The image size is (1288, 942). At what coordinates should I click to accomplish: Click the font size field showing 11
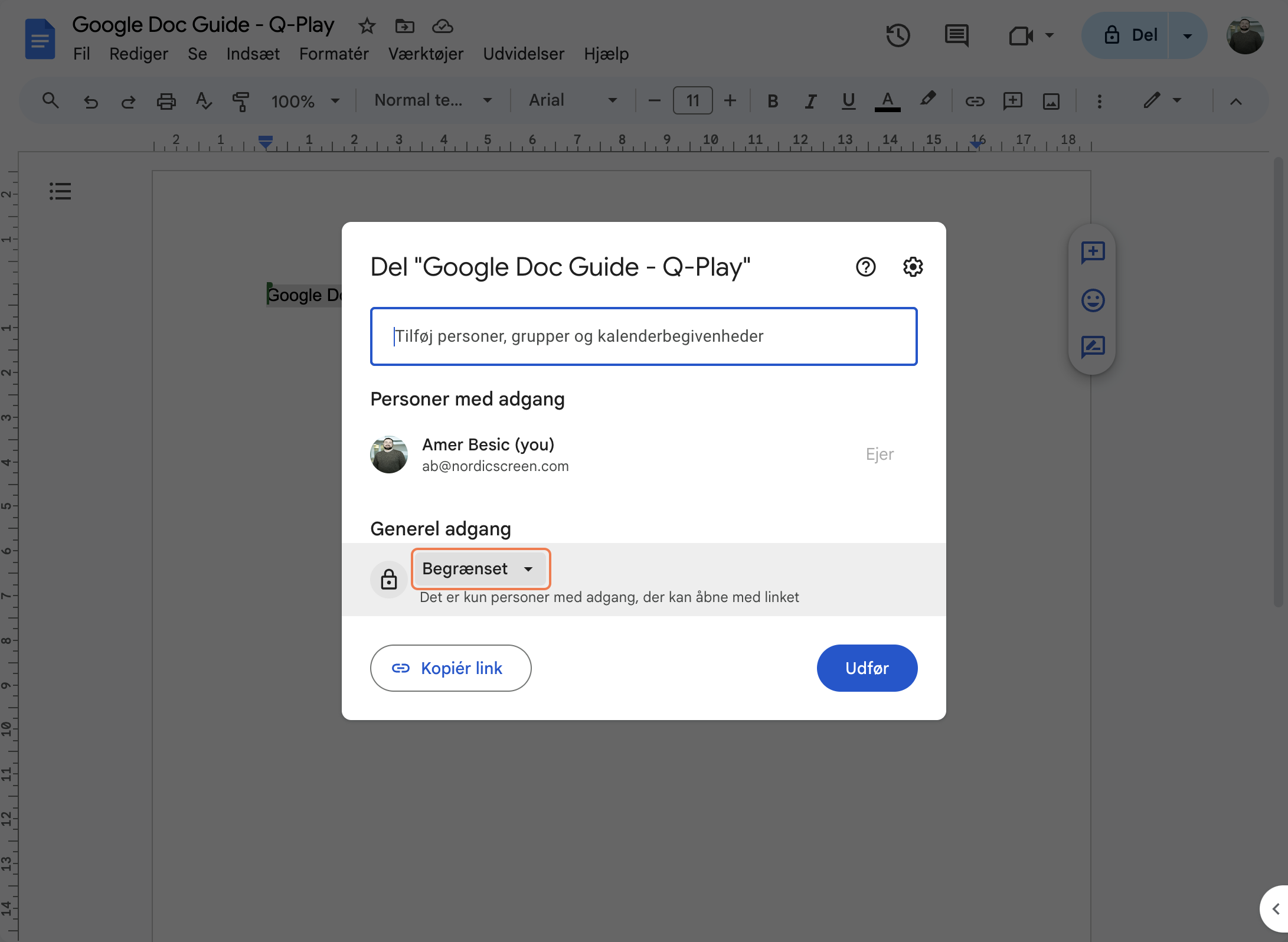(692, 101)
